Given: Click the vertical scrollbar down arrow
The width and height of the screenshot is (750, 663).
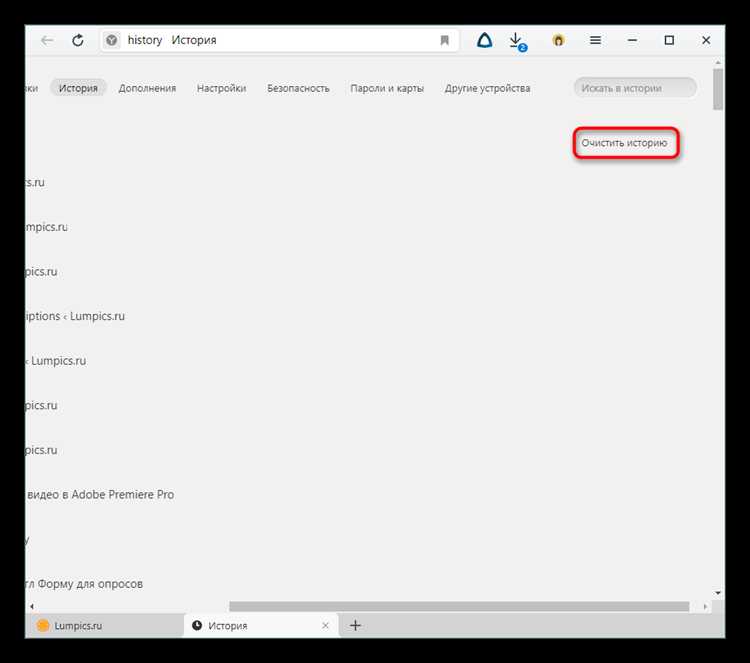Looking at the screenshot, I should (718, 593).
